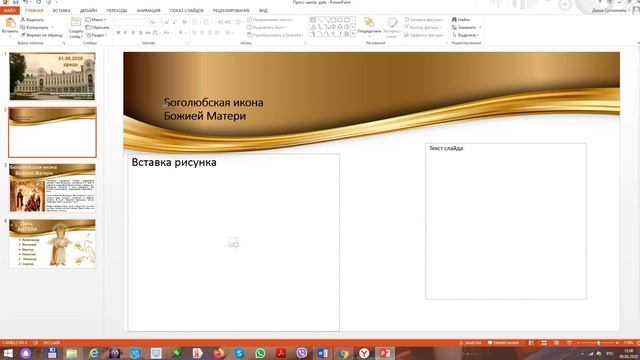Screen dimensions: 640x360
Task: Expand the shapes gallery more arrow
Action: 353,35
